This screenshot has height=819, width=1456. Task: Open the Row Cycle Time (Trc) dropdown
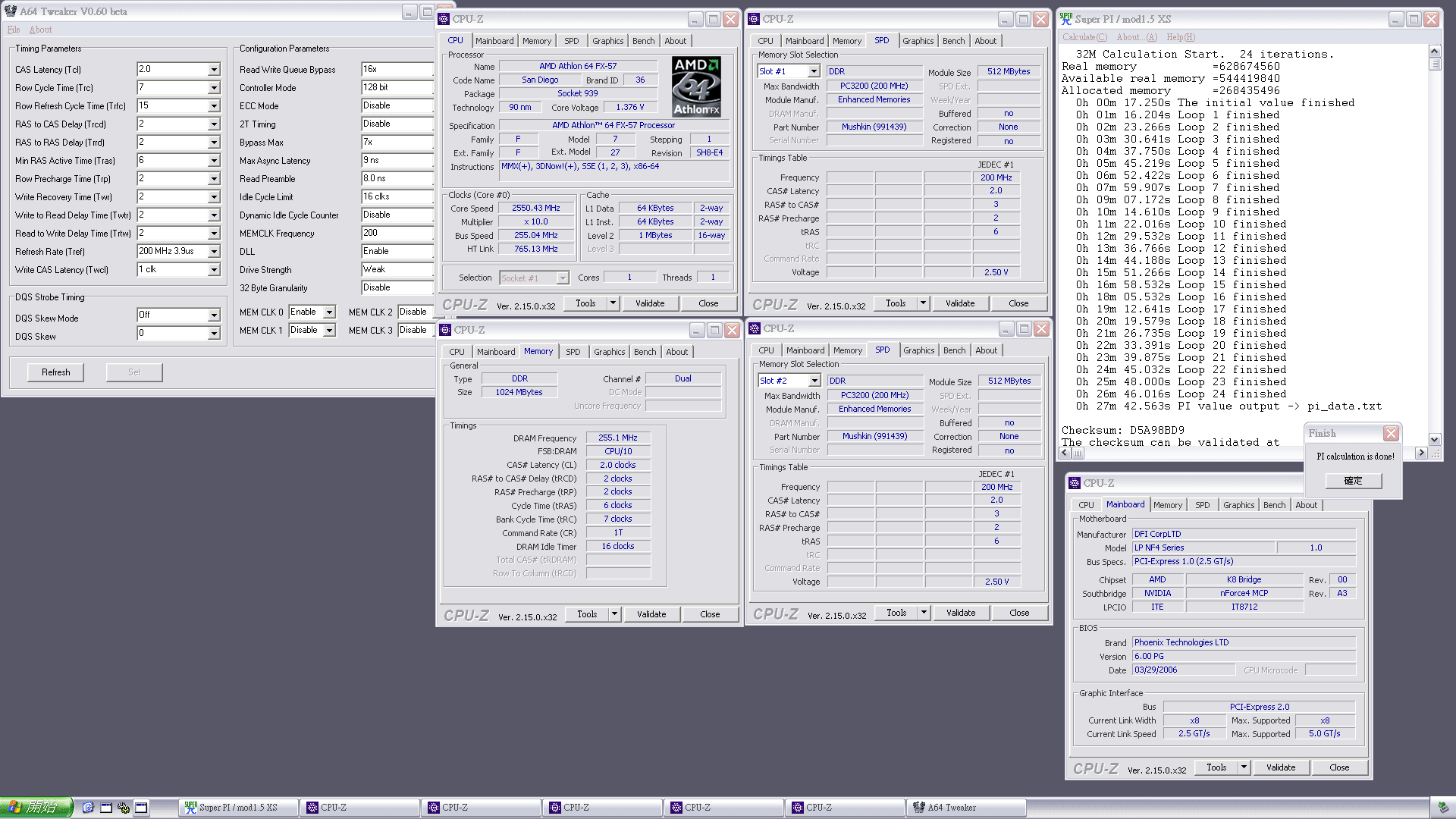pos(214,88)
